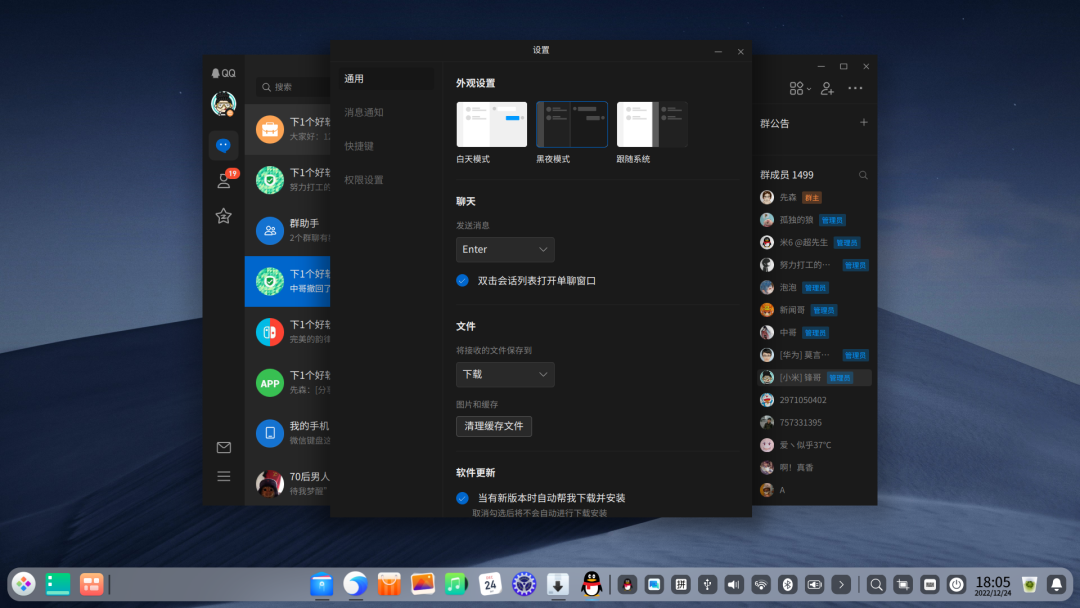Open the QQ messages chat bubble icon
This screenshot has width=1080, height=608.
(223, 145)
